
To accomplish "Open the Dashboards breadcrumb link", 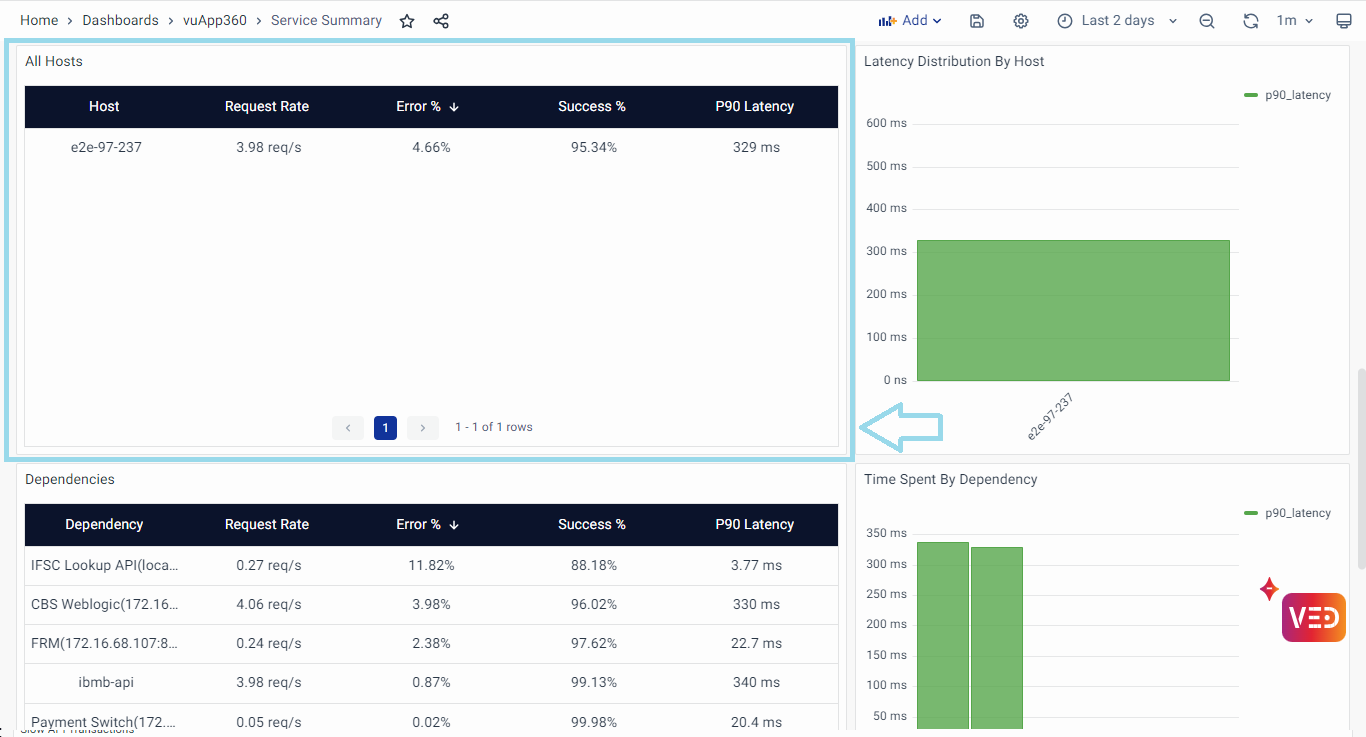I will click(x=120, y=21).
